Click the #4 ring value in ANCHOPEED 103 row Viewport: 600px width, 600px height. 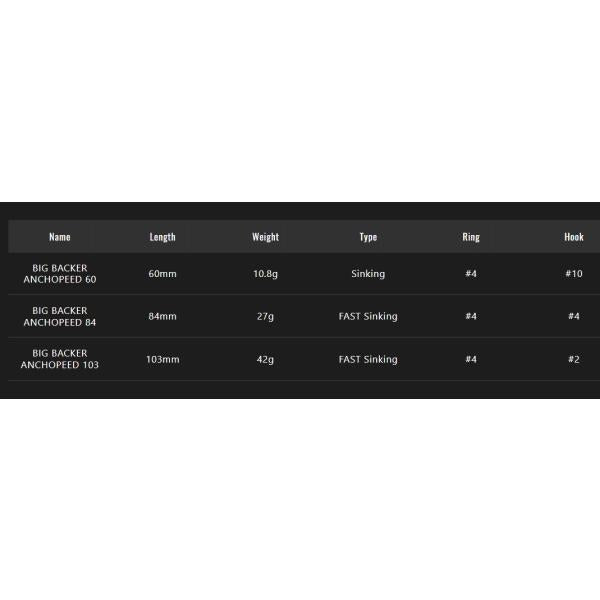click(x=471, y=359)
